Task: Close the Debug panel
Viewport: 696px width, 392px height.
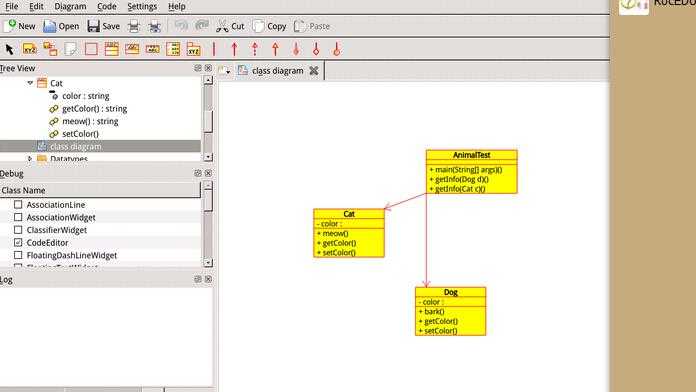Action: [x=208, y=173]
